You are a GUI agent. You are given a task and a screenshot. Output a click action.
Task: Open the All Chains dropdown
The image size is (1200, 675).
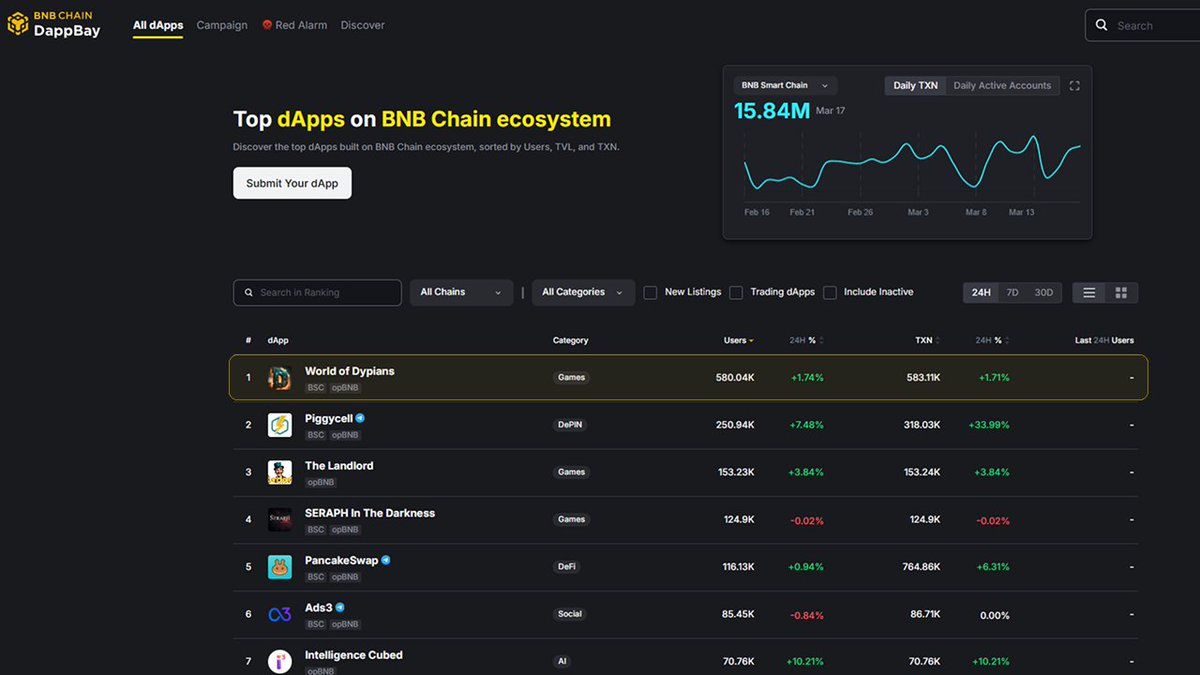pos(462,292)
